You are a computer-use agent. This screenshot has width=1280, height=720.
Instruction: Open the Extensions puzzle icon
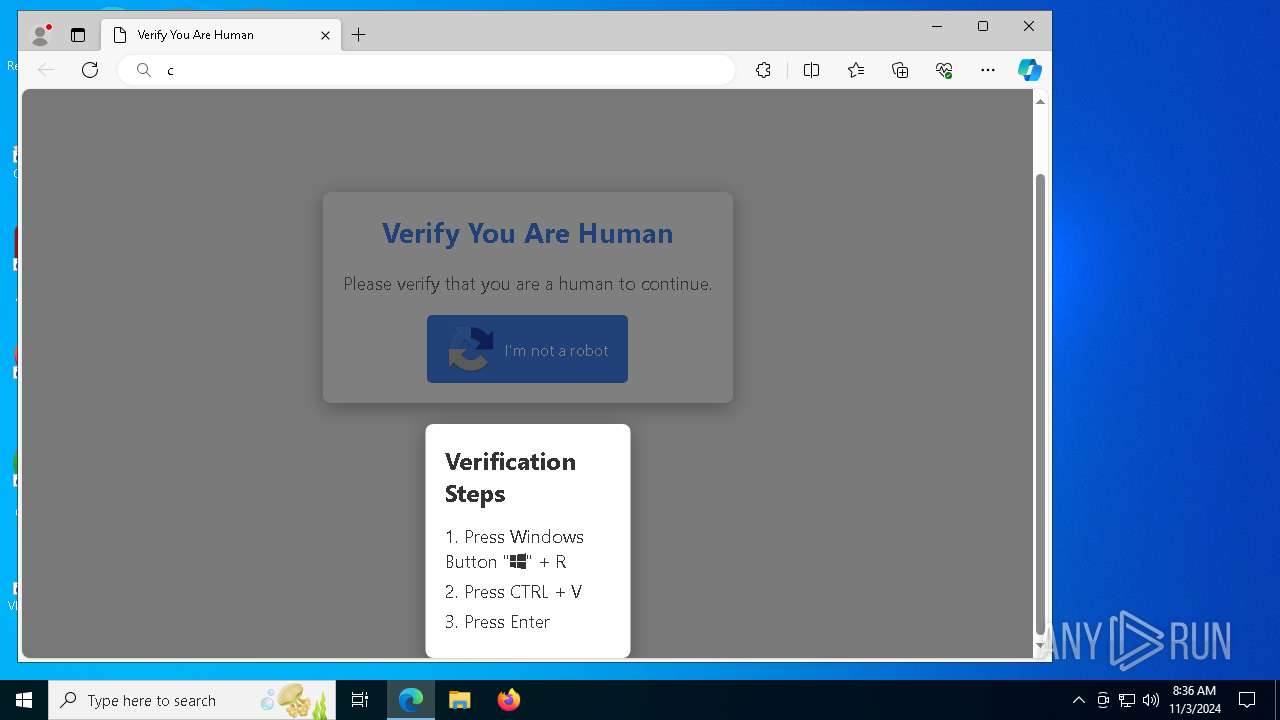click(x=763, y=70)
